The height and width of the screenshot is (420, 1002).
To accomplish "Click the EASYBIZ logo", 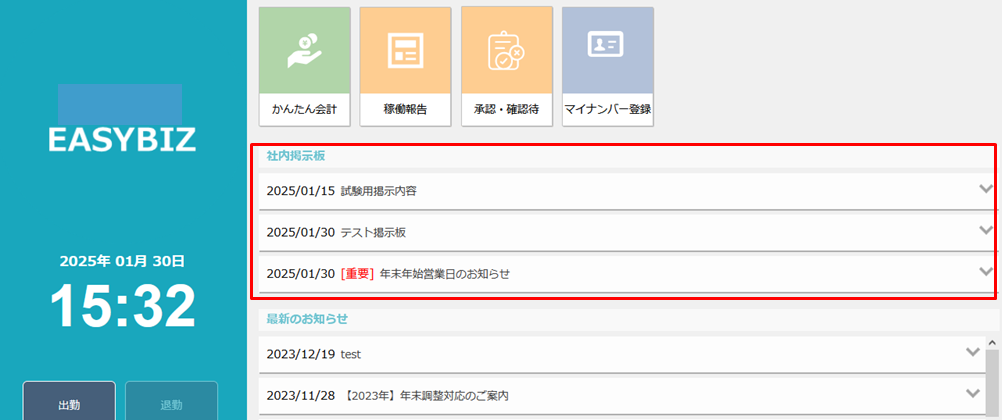I will (x=121, y=139).
